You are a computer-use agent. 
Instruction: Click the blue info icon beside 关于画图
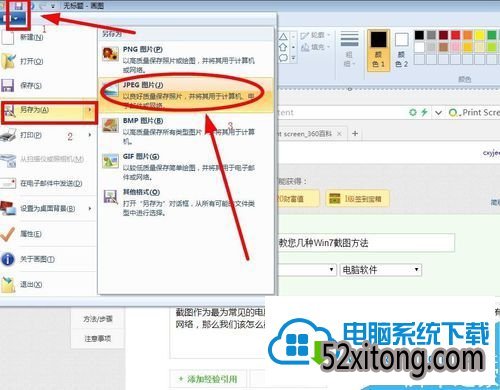[8, 259]
